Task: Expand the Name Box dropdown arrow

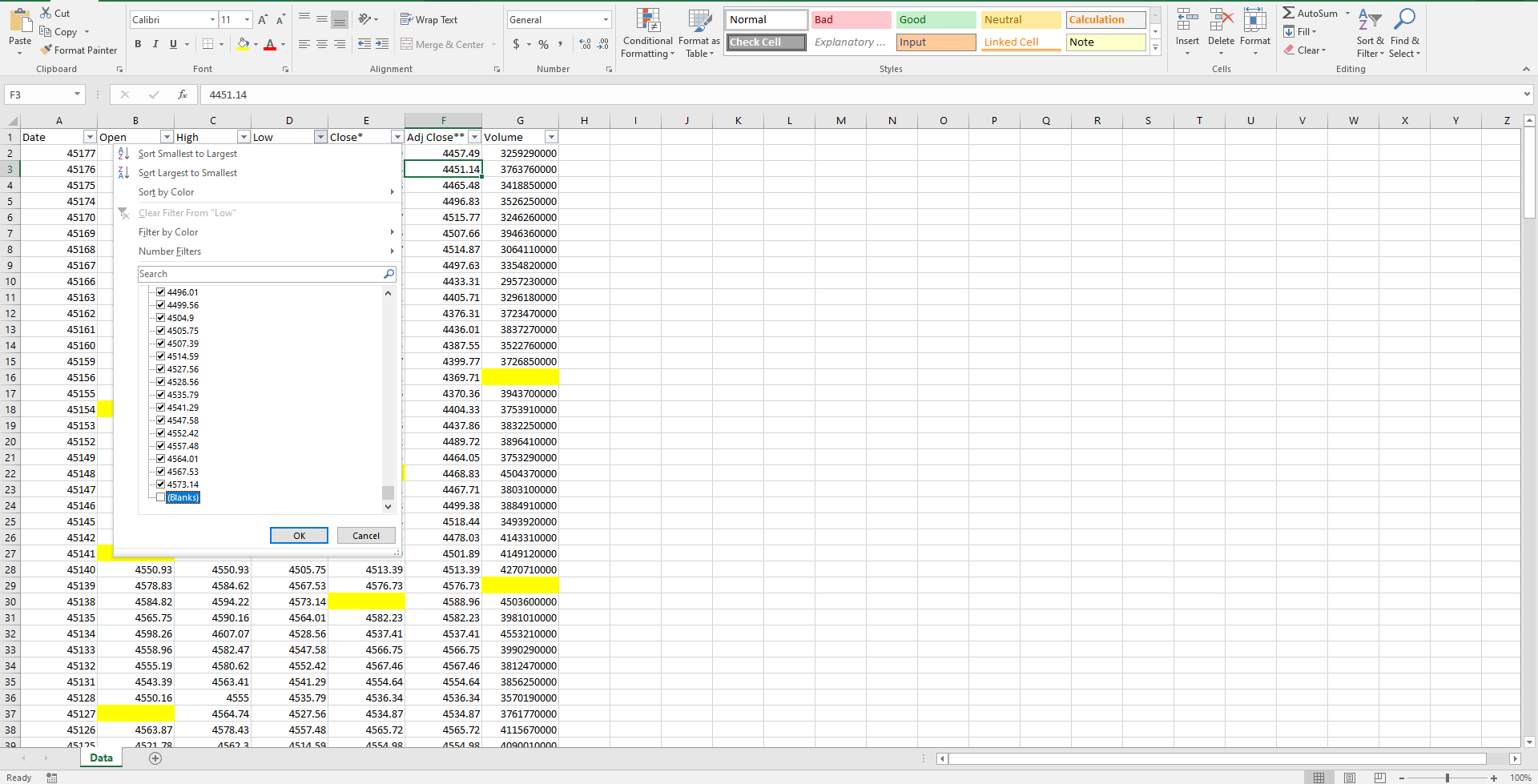Action: (x=77, y=94)
